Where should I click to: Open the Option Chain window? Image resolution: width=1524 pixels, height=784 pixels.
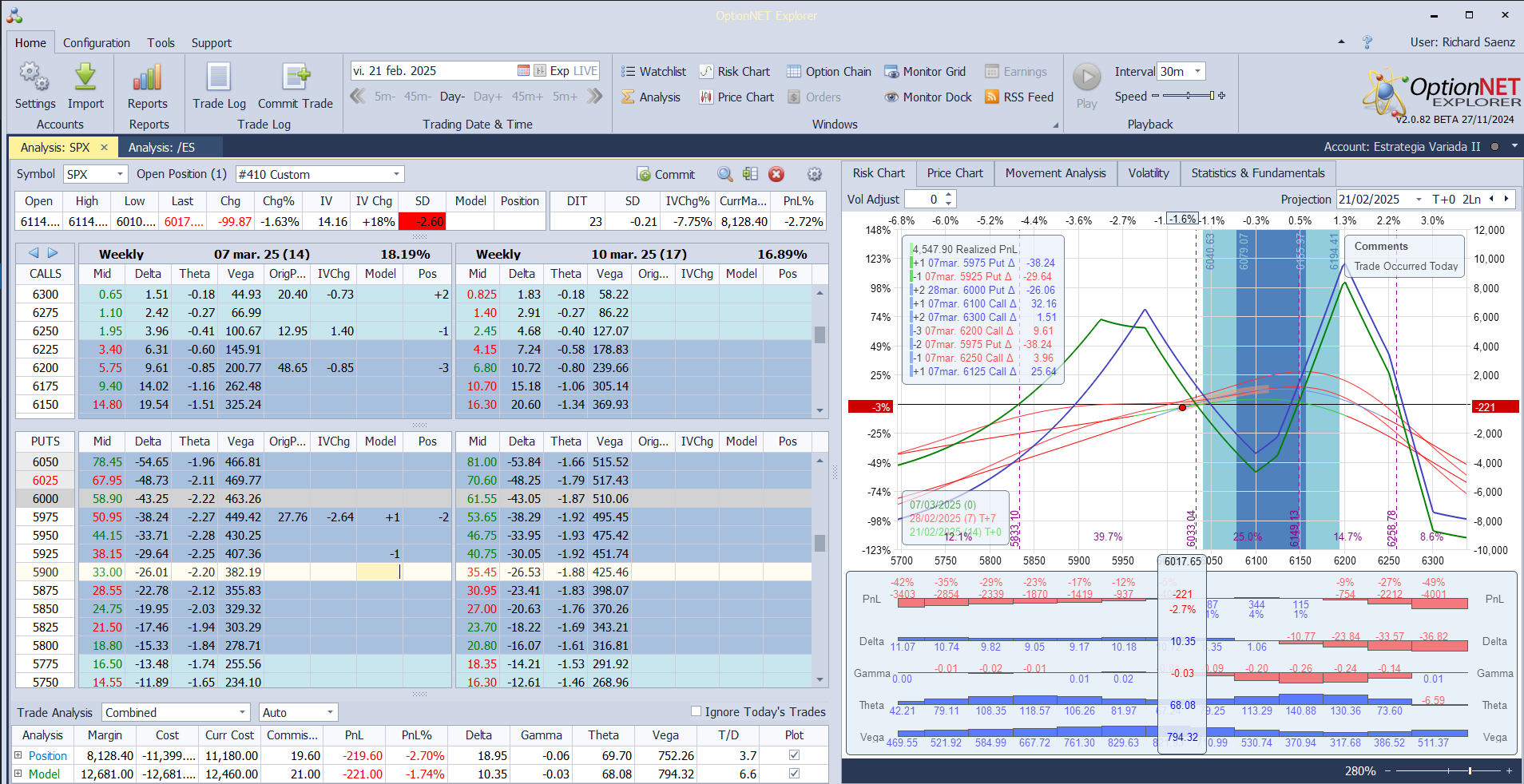(829, 72)
